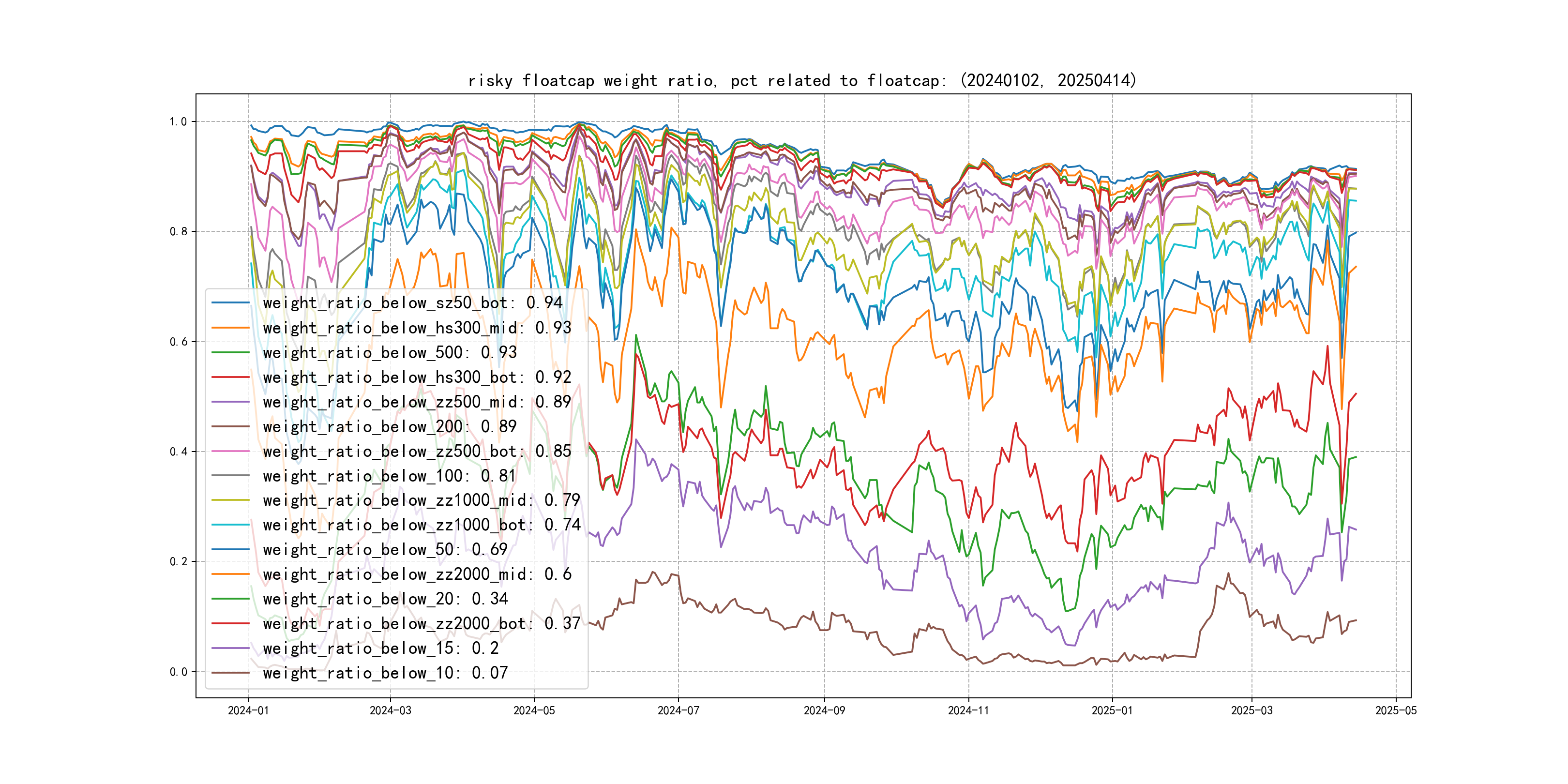Image resolution: width=1568 pixels, height=784 pixels.
Task: Click gray line swatch for weight_ratio_below_100
Action: 230,476
